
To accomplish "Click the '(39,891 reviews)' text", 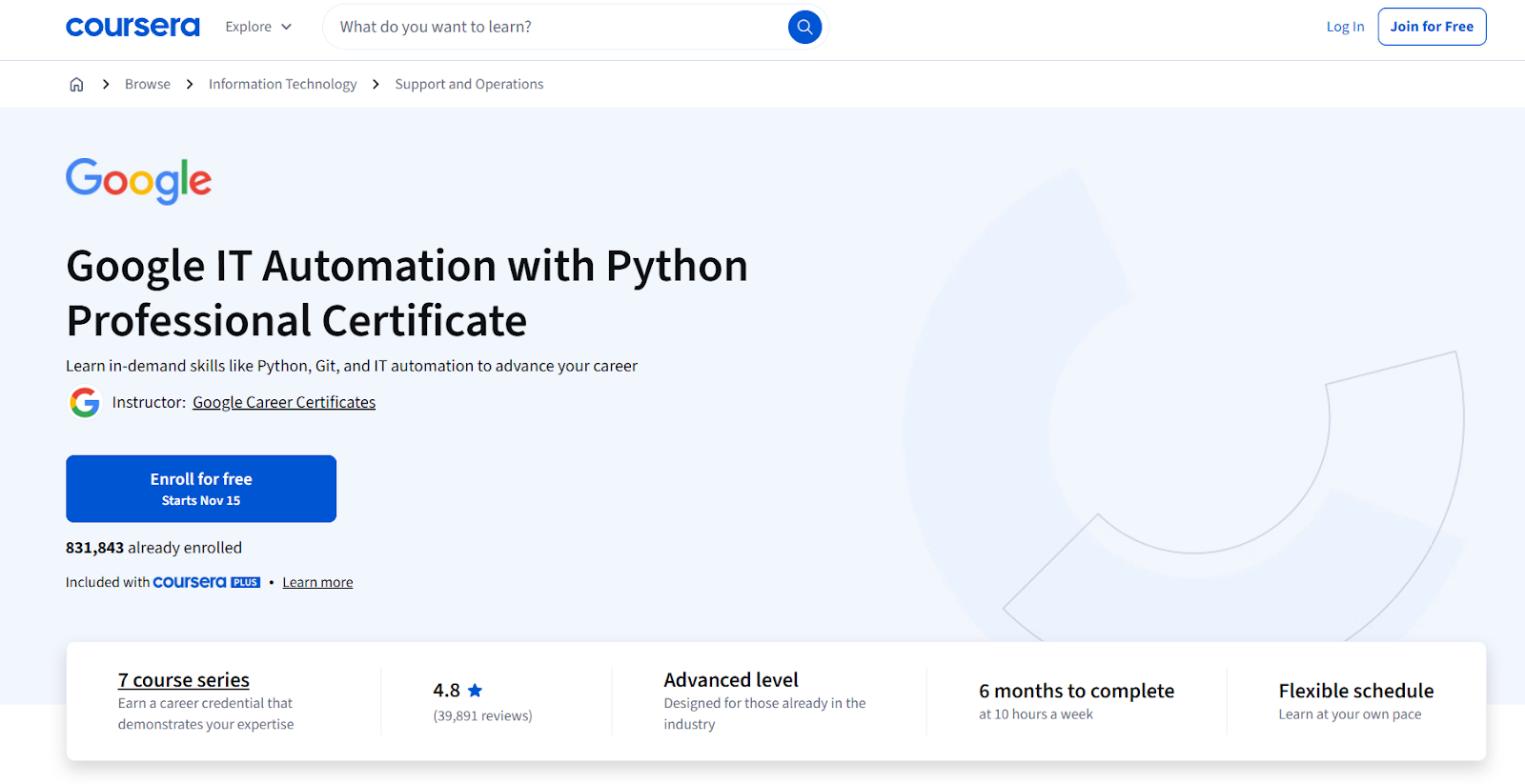I will point(482,715).
